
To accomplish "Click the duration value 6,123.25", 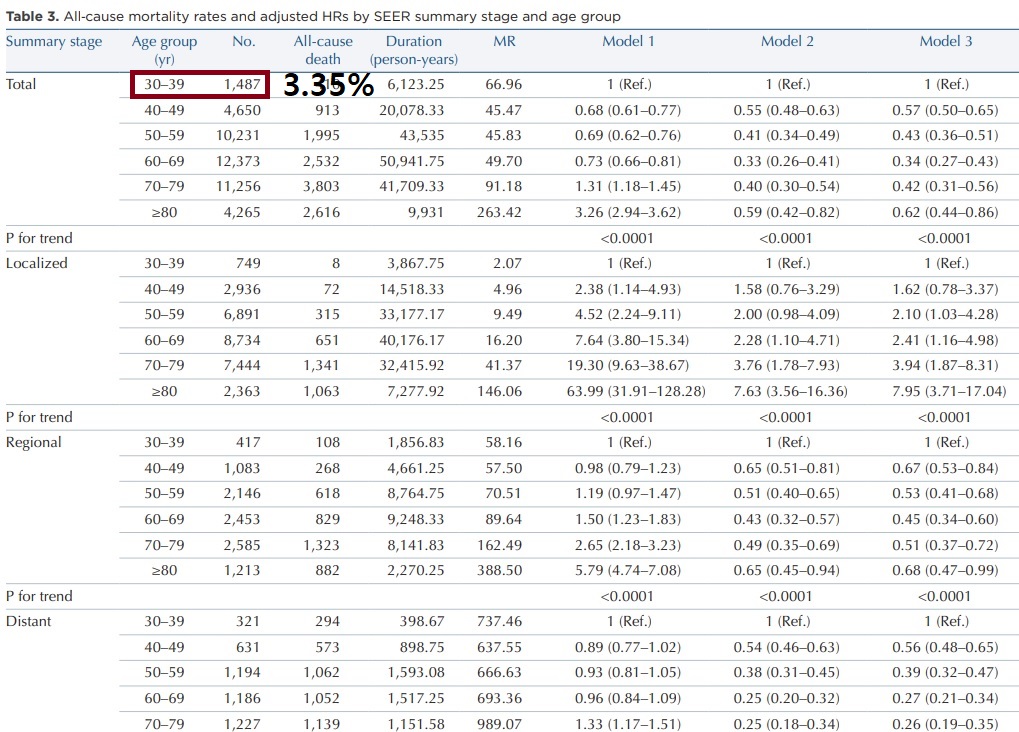I will point(416,85).
